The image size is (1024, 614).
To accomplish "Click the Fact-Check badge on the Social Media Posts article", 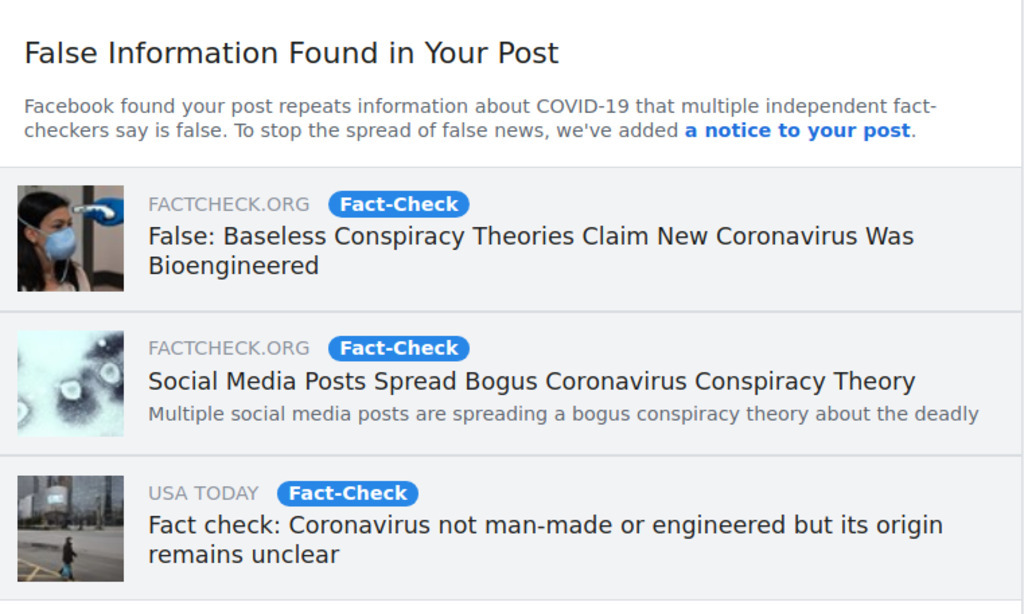I will (x=398, y=349).
